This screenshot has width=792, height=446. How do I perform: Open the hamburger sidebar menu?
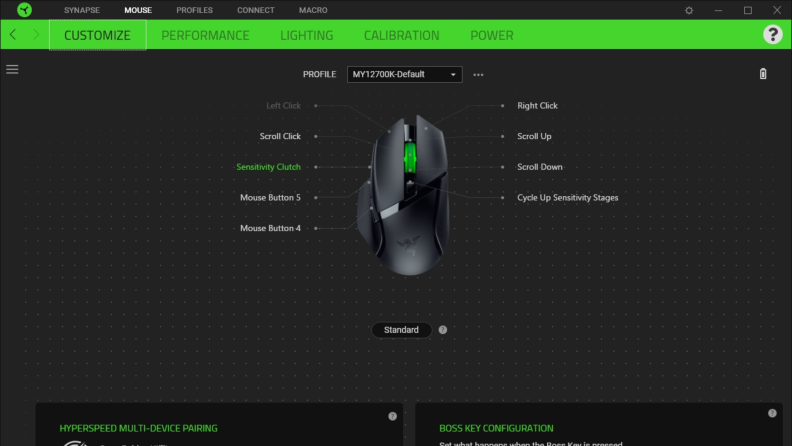click(12, 69)
